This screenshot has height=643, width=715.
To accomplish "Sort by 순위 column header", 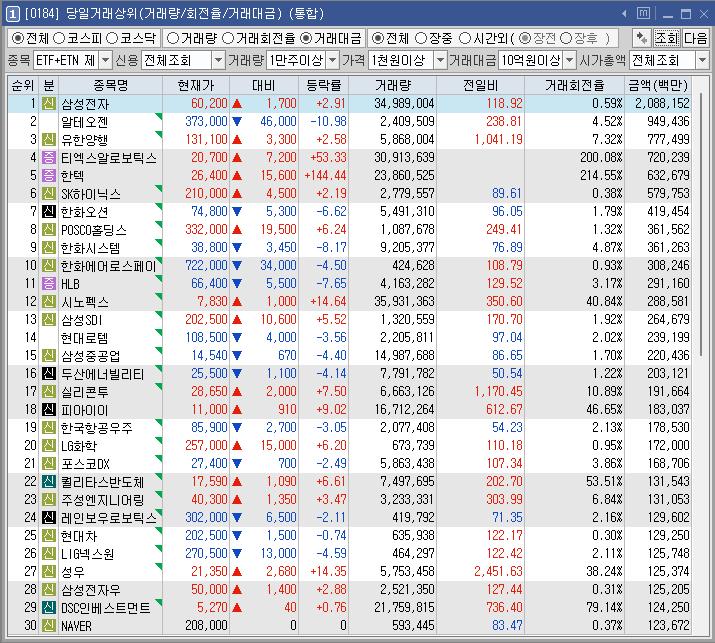I will click(x=23, y=85).
